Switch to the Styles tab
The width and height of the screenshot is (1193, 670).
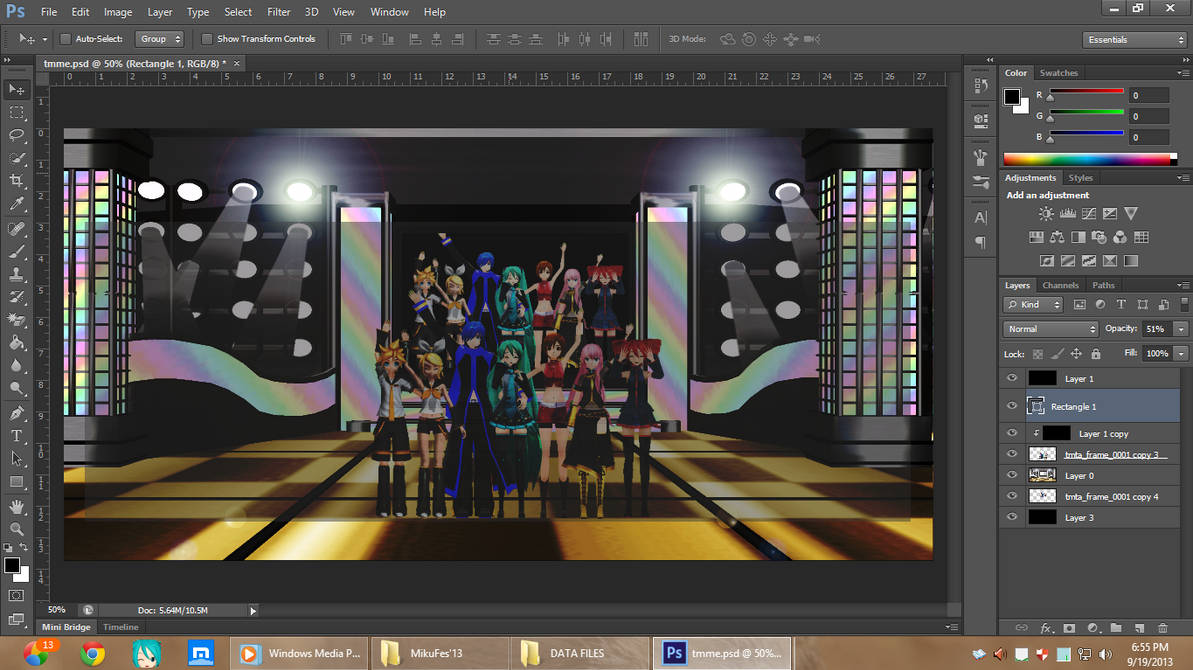pos(1080,178)
